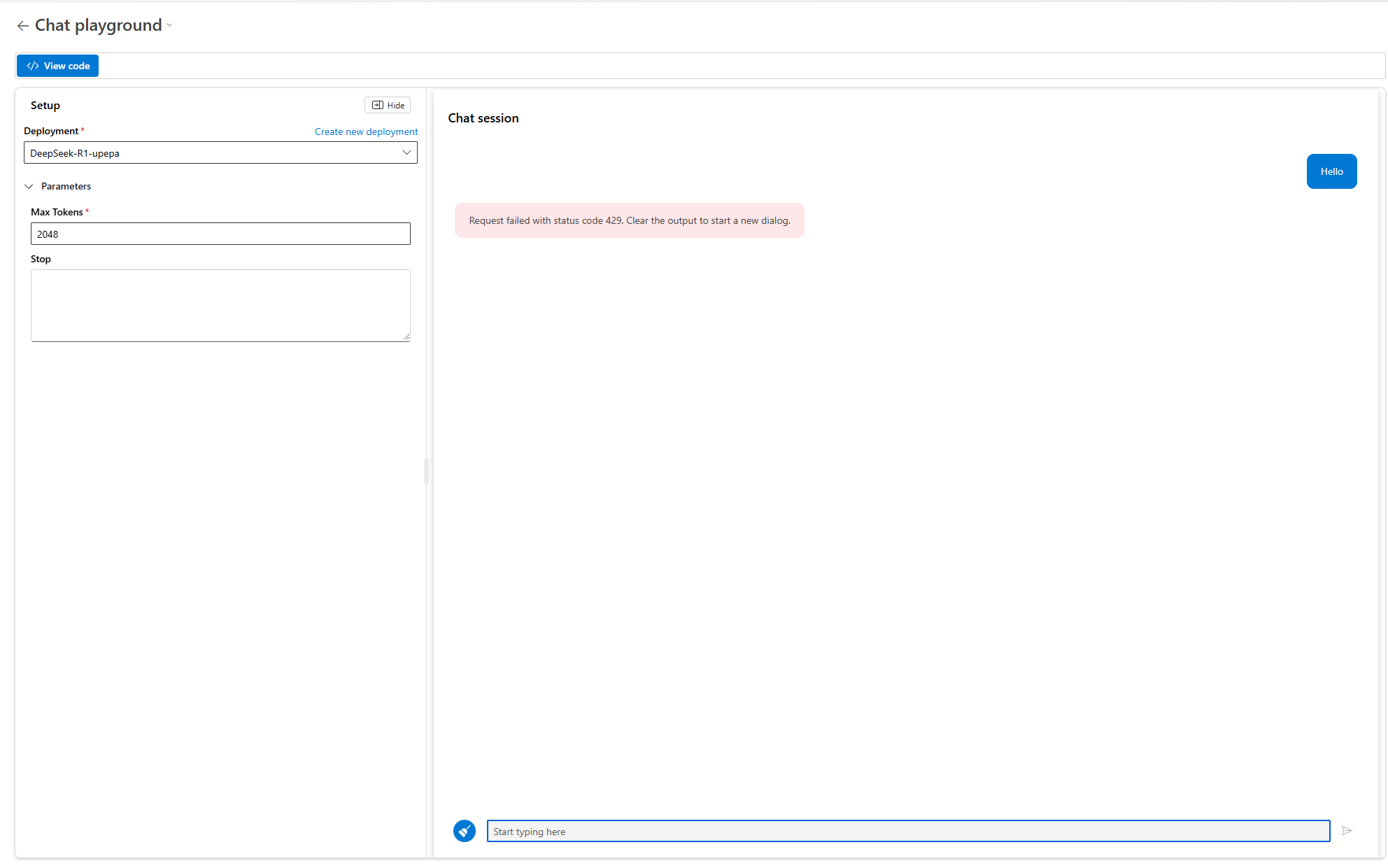Grab the Stop text area resize handle
The image size is (1388, 868).
pos(406,338)
